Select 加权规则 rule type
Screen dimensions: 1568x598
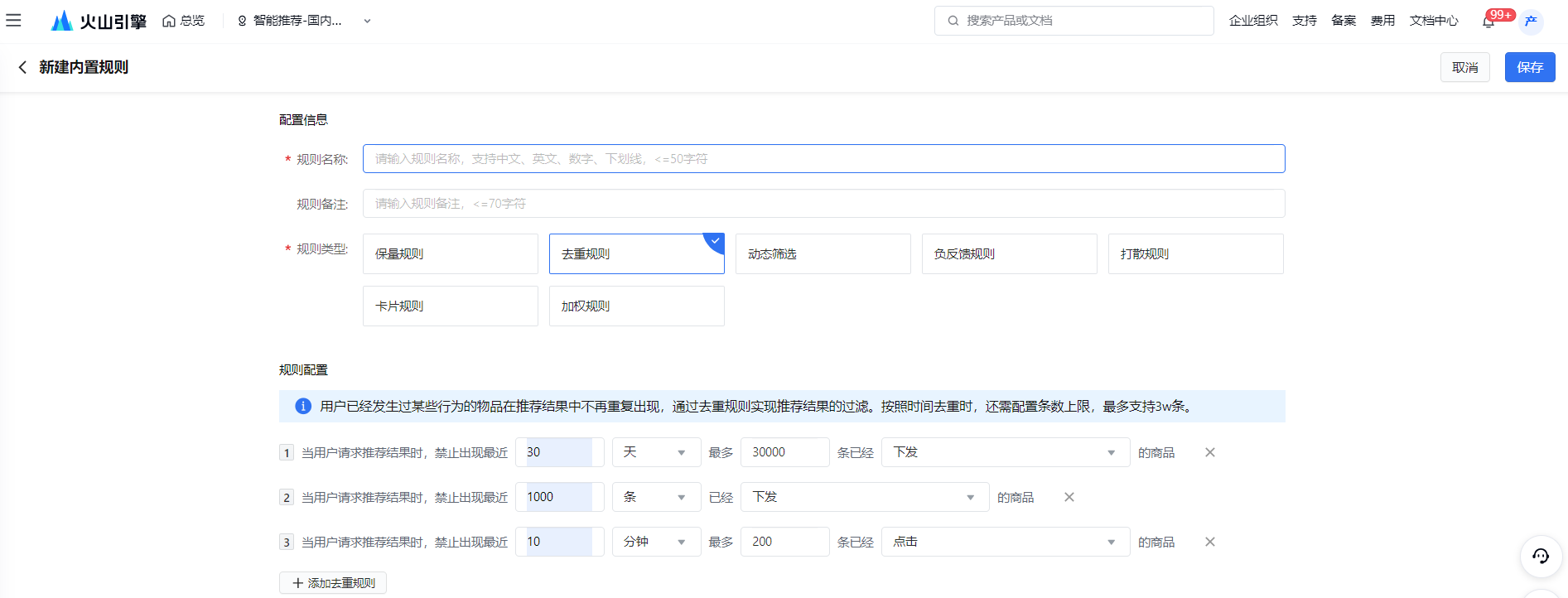(637, 306)
